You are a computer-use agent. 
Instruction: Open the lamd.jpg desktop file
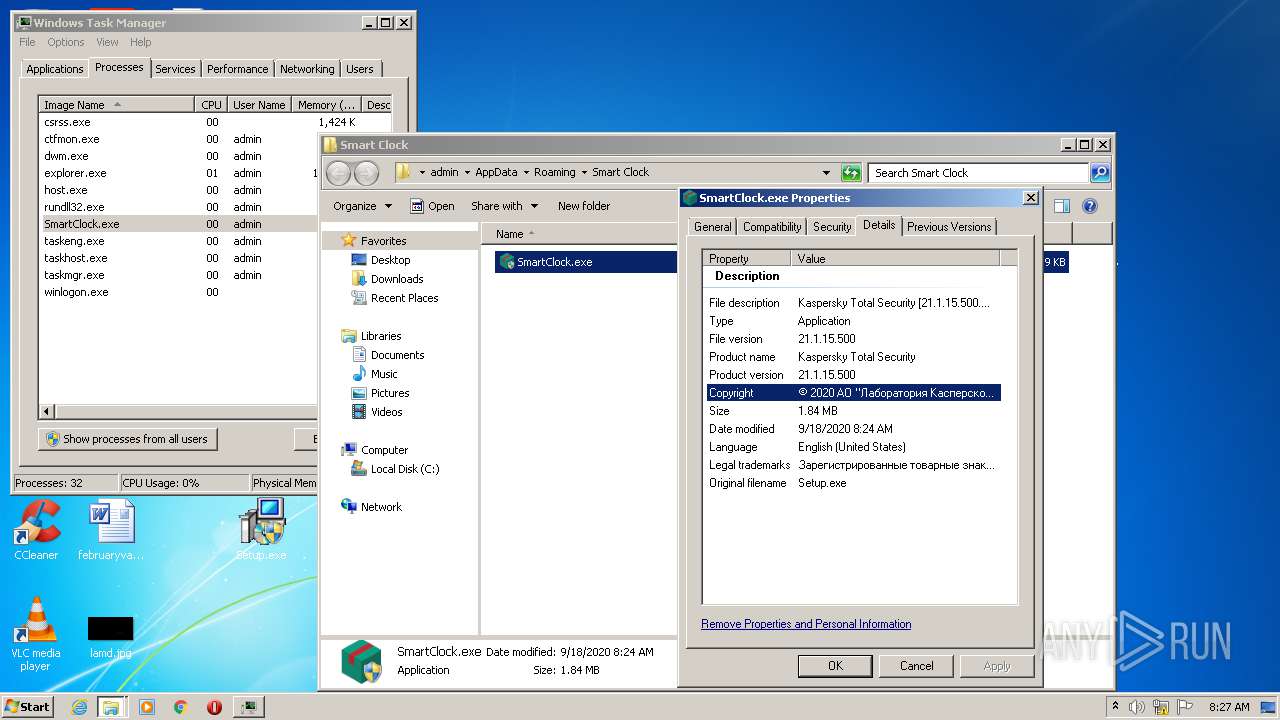[110, 636]
